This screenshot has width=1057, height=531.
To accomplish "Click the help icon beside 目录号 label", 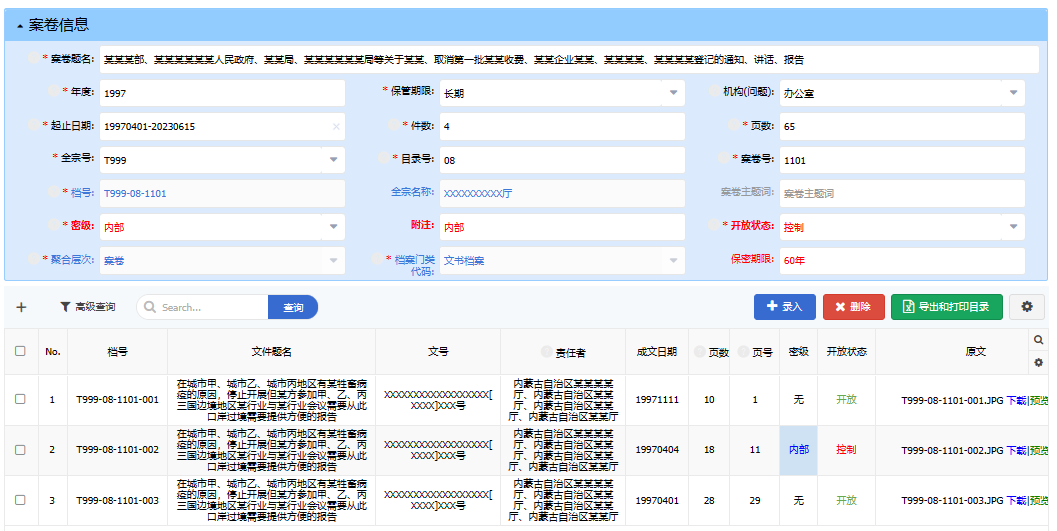I will click(384, 158).
